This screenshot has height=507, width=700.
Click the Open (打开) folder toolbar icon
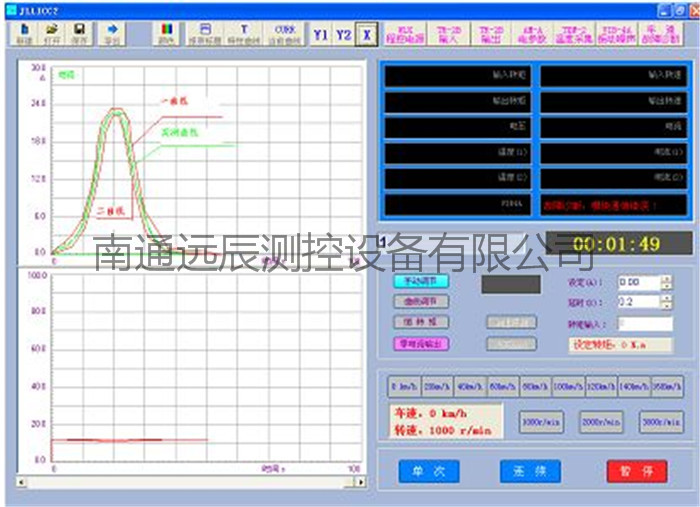click(51, 33)
